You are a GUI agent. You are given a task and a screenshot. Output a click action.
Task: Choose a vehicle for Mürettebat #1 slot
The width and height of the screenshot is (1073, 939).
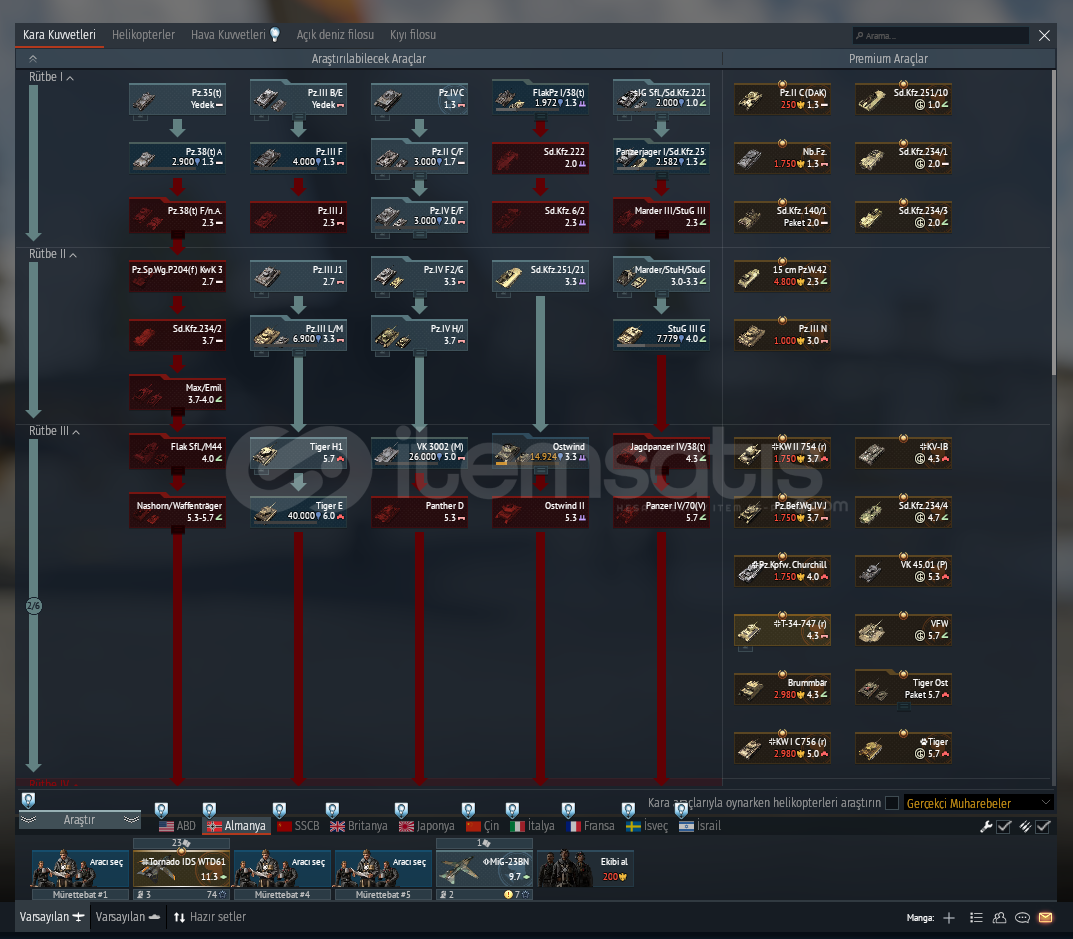click(x=80, y=869)
